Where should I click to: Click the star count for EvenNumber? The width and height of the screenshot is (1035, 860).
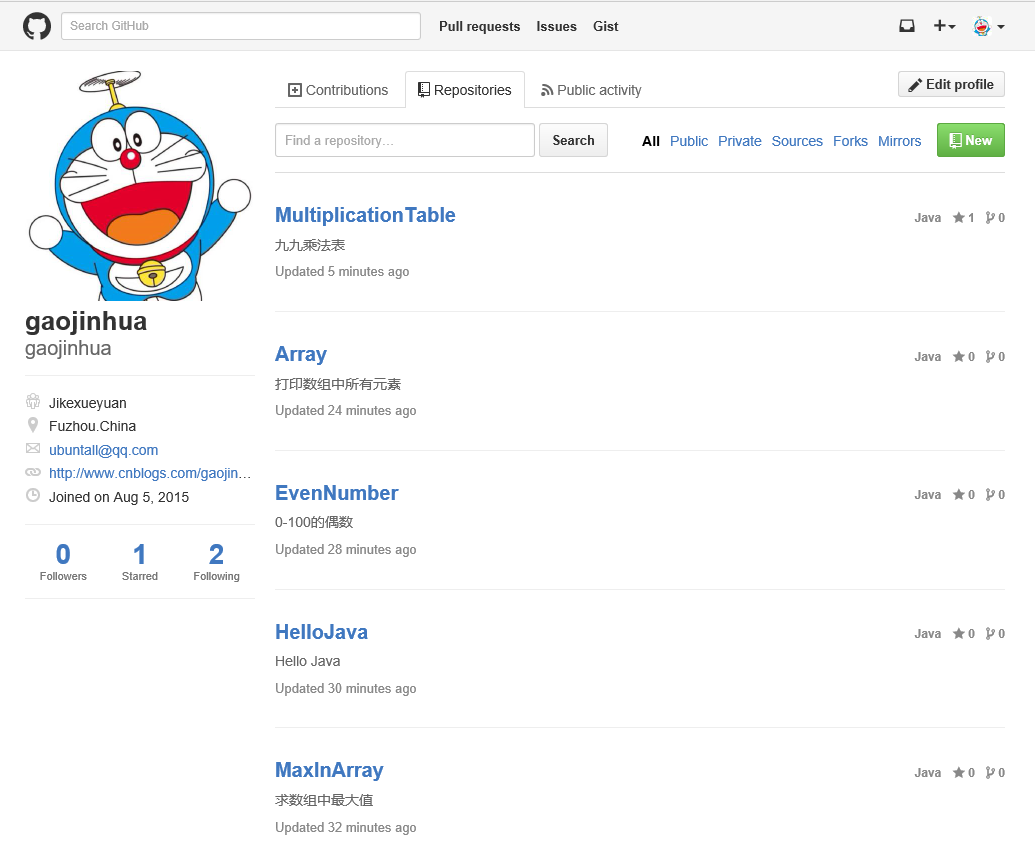tap(963, 495)
